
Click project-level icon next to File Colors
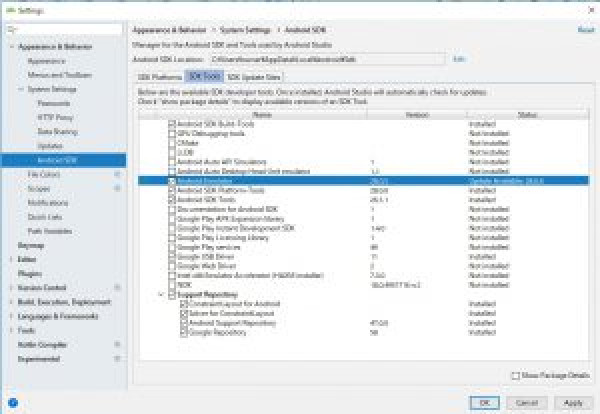pos(117,174)
